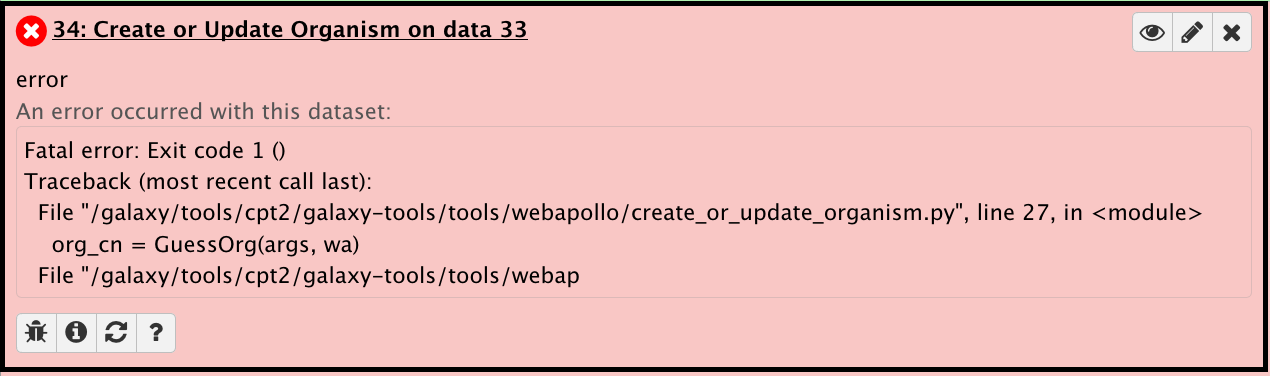Click blank pink area beside the help icon

tap(700, 333)
